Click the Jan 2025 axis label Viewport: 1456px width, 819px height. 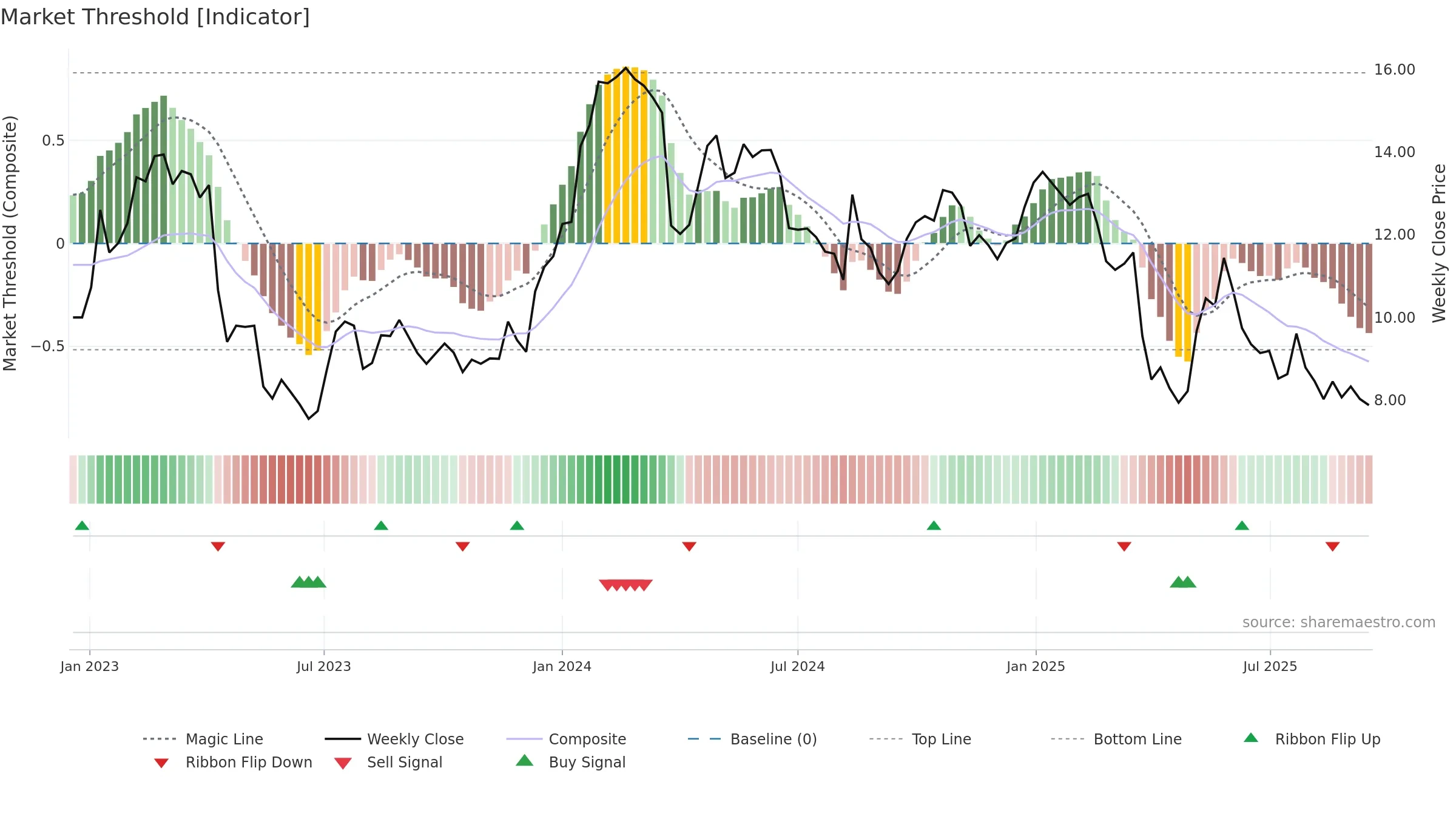pyautogui.click(x=1036, y=666)
